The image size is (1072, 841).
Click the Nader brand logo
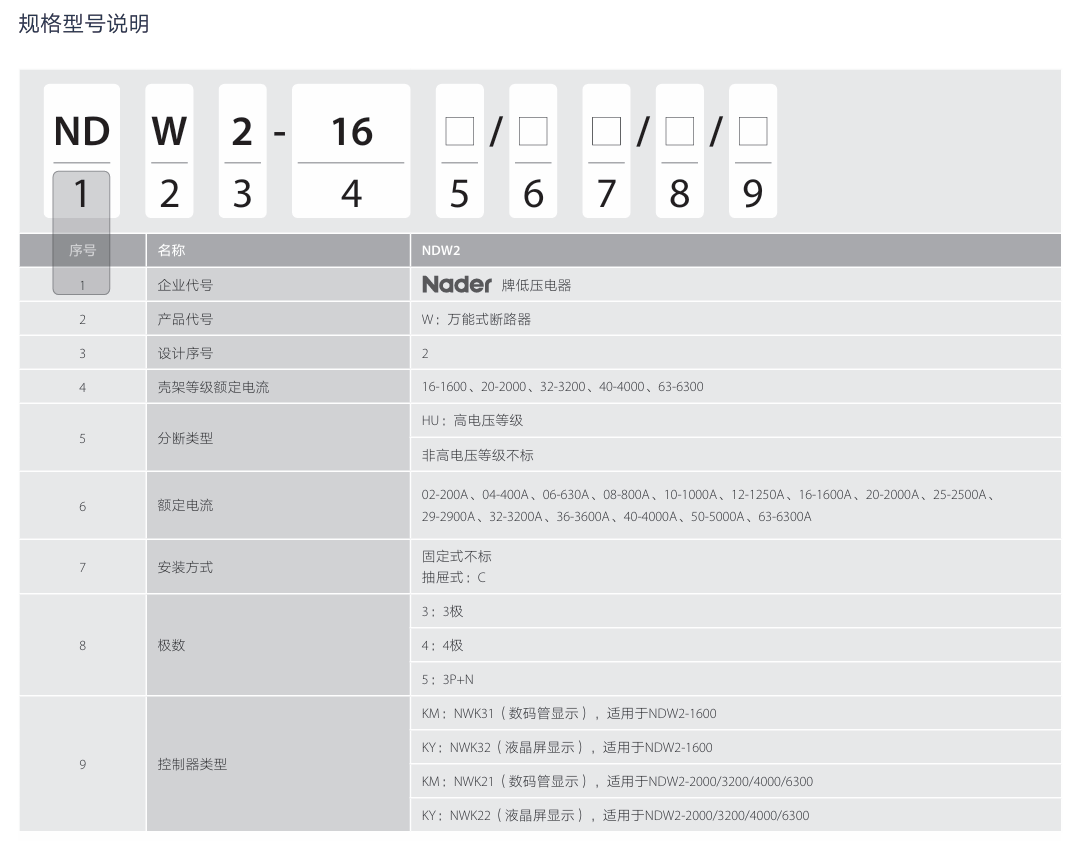click(x=457, y=284)
